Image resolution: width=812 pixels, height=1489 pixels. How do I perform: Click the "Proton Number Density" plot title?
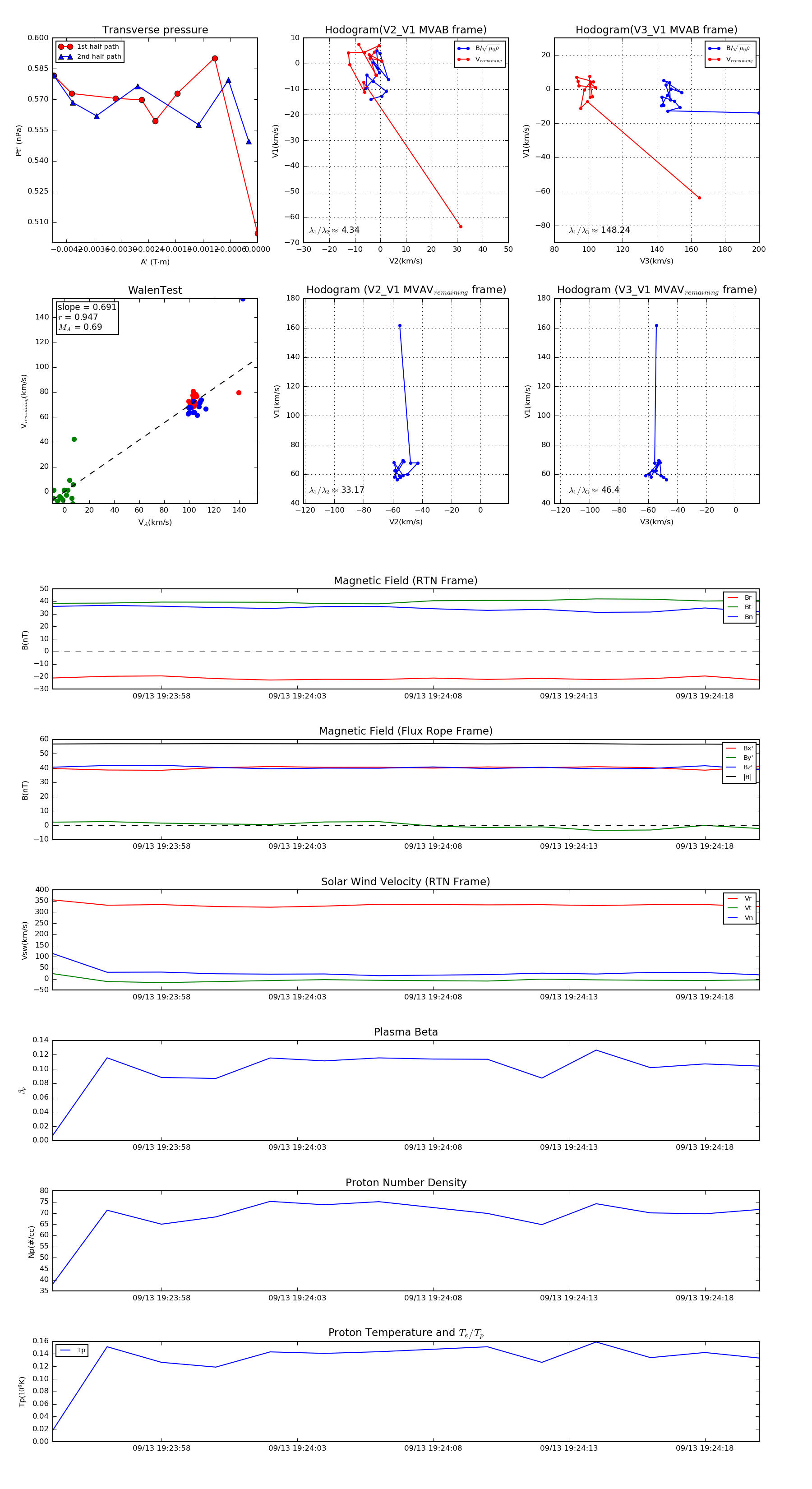coord(406,1183)
